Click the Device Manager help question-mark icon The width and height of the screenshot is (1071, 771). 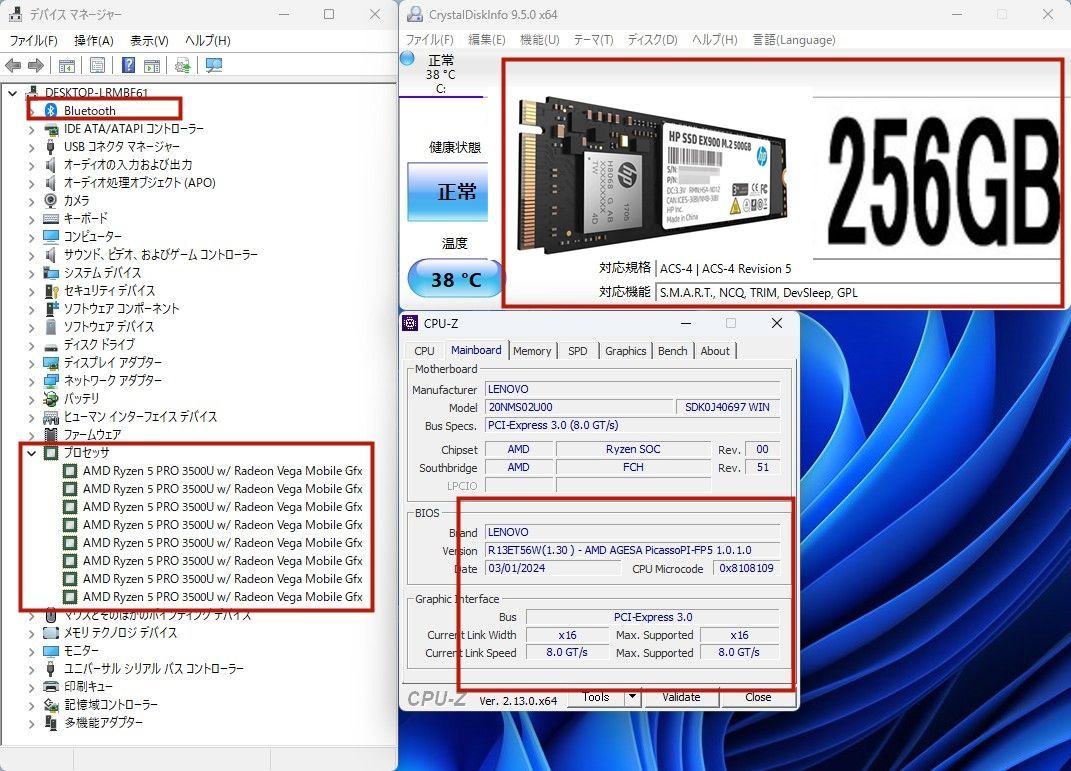128,66
